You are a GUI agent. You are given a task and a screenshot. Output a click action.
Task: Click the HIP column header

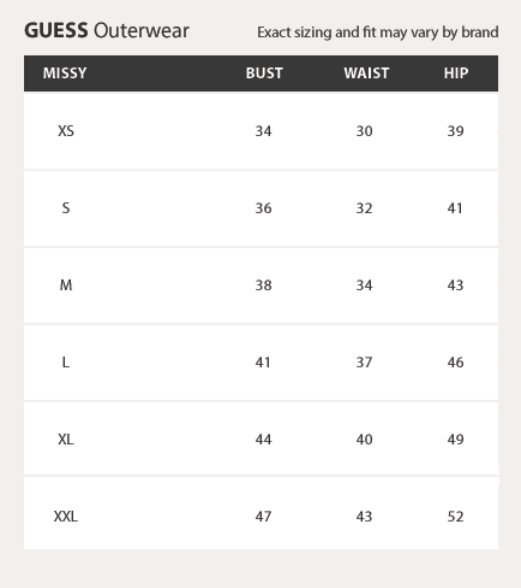pyautogui.click(x=456, y=73)
